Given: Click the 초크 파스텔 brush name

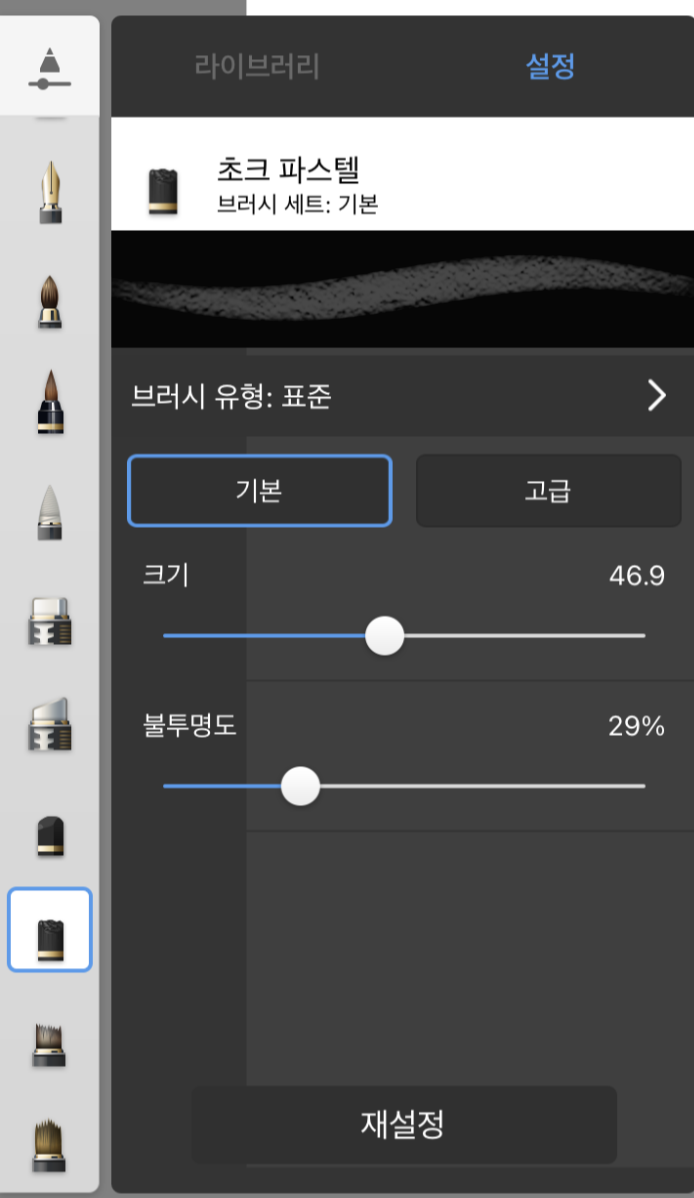Looking at the screenshot, I should click(288, 169).
